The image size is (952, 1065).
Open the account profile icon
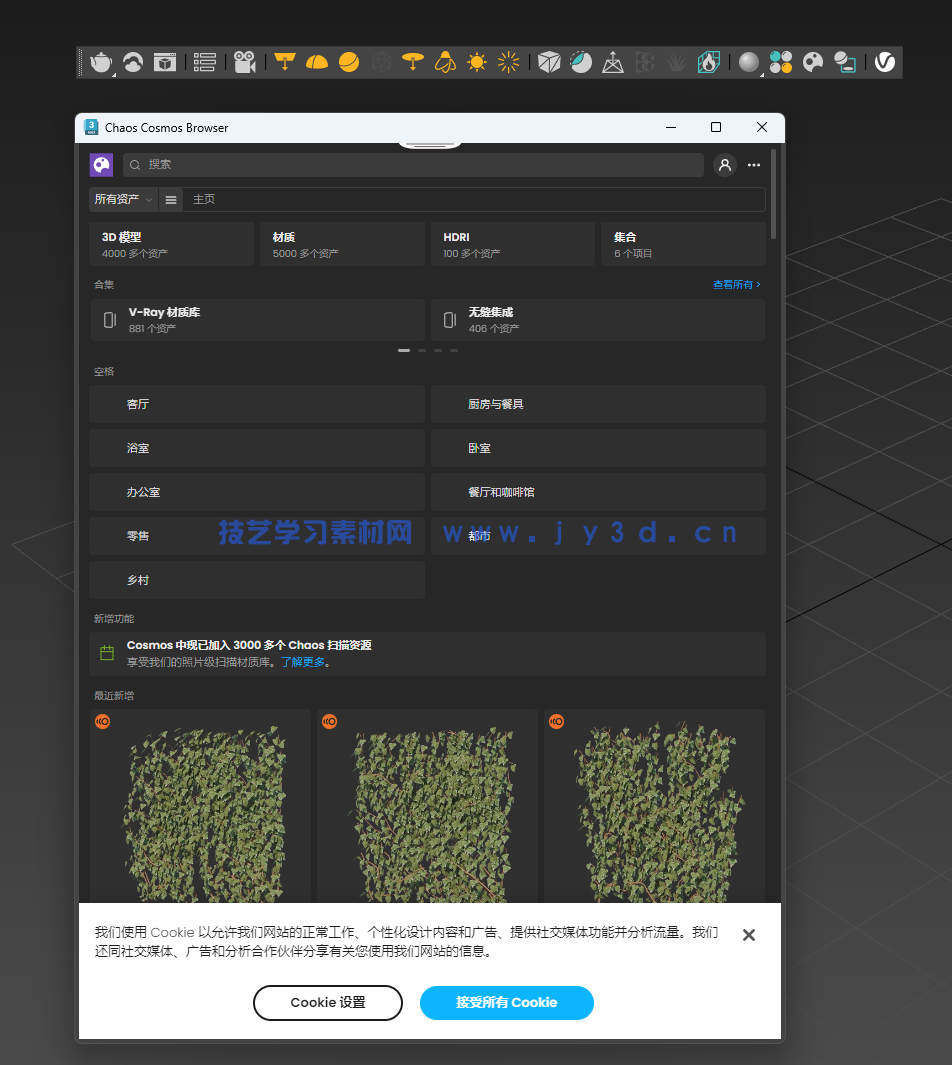724,165
